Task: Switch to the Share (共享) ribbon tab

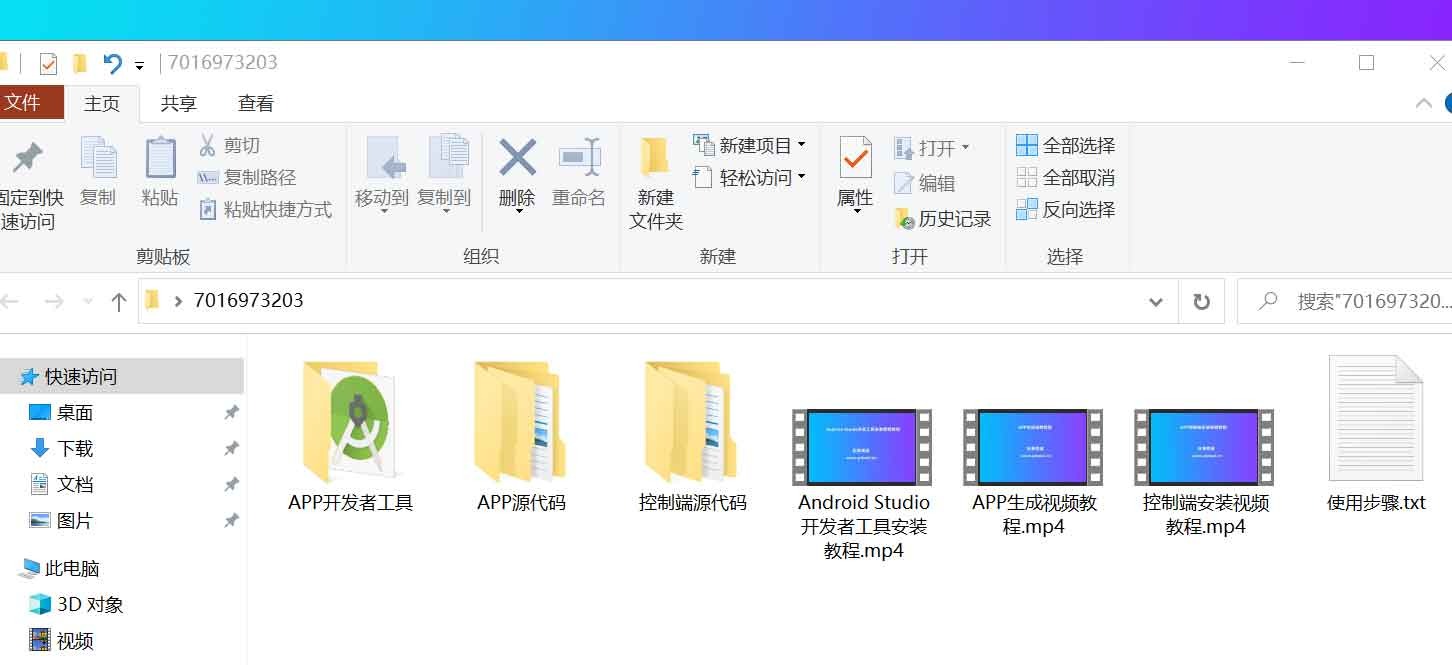Action: coord(179,103)
